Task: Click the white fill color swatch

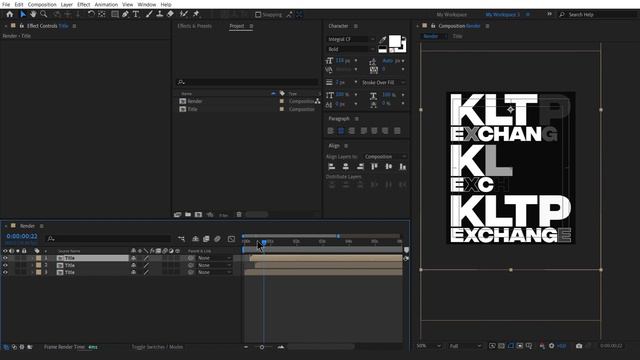Action: point(394,41)
